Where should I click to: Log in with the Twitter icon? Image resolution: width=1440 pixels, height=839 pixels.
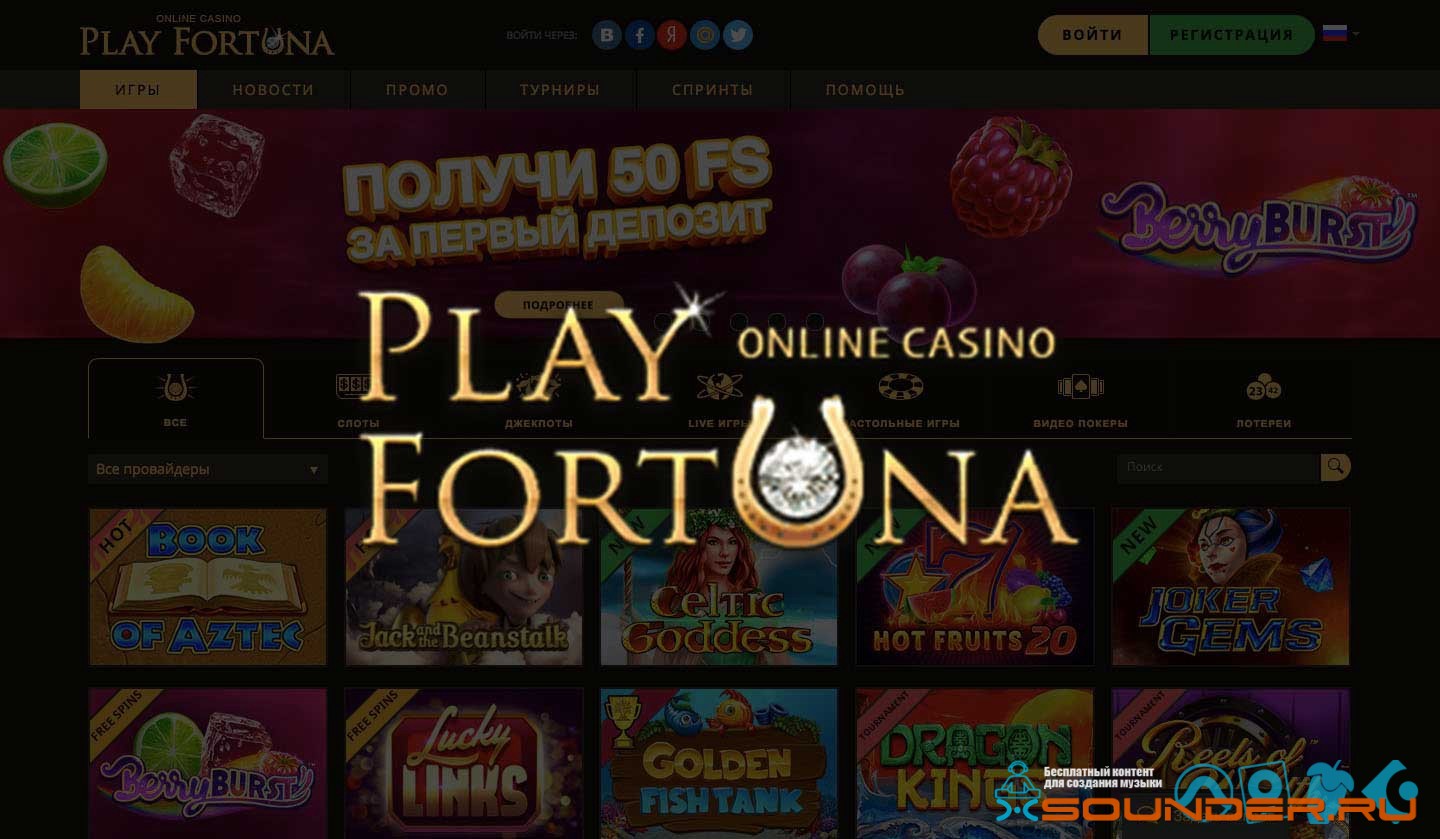(x=738, y=35)
